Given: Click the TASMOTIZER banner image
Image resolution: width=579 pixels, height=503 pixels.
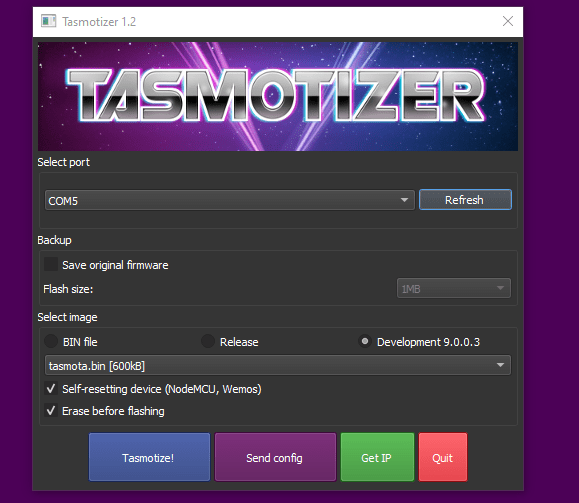Looking at the screenshot, I should [x=278, y=96].
